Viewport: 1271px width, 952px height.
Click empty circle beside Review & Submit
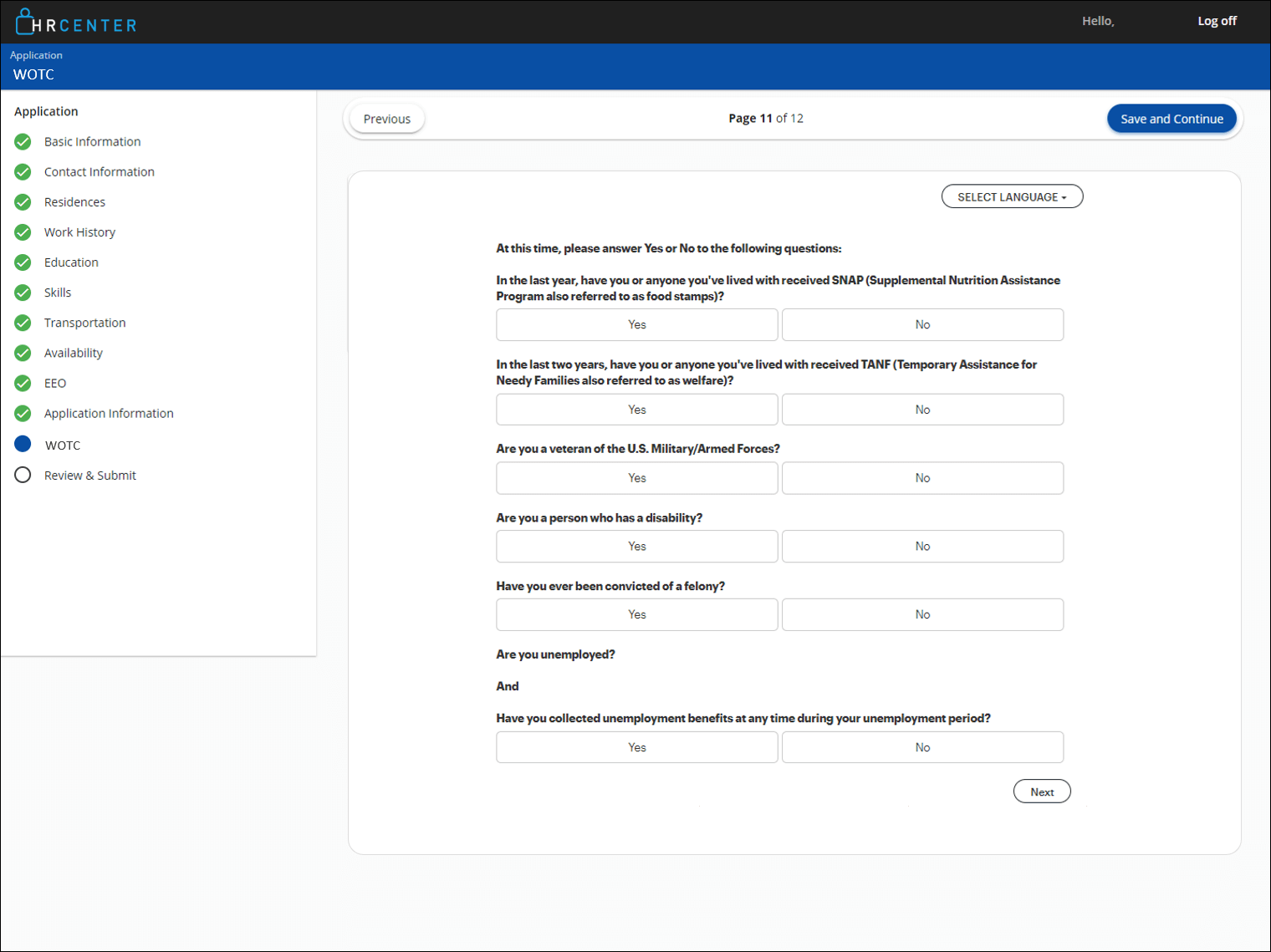click(23, 475)
